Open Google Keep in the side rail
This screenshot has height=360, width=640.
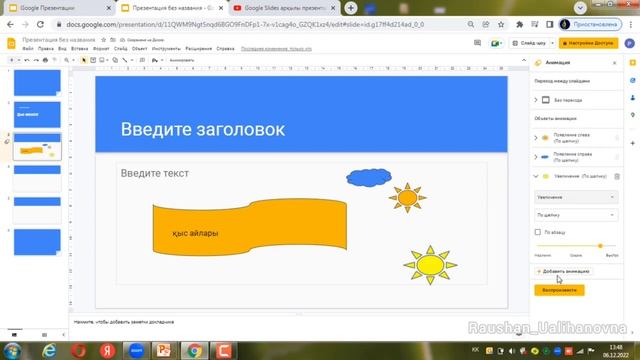click(633, 63)
